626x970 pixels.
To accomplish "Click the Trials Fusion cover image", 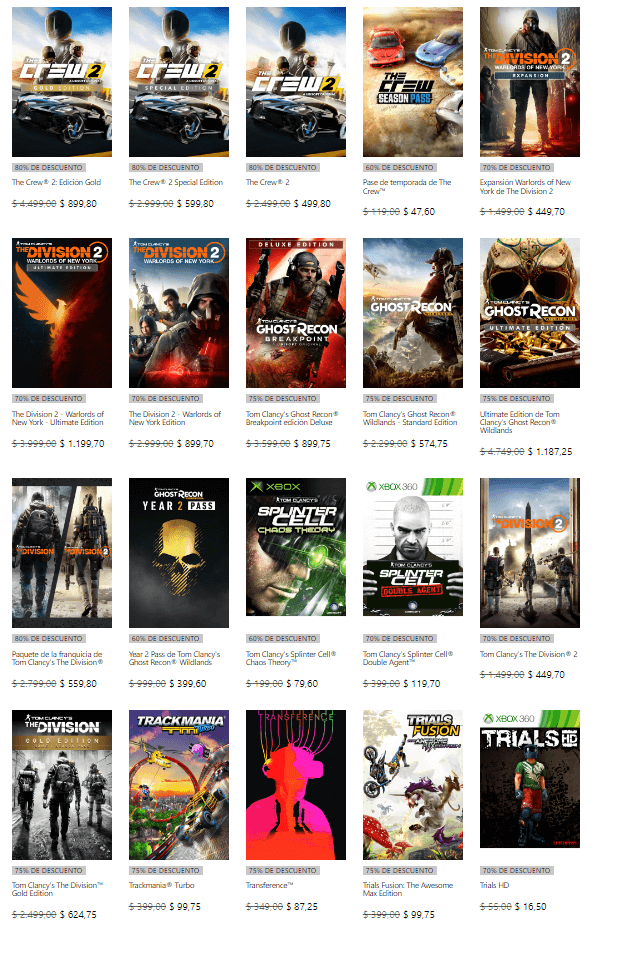I will (412, 785).
